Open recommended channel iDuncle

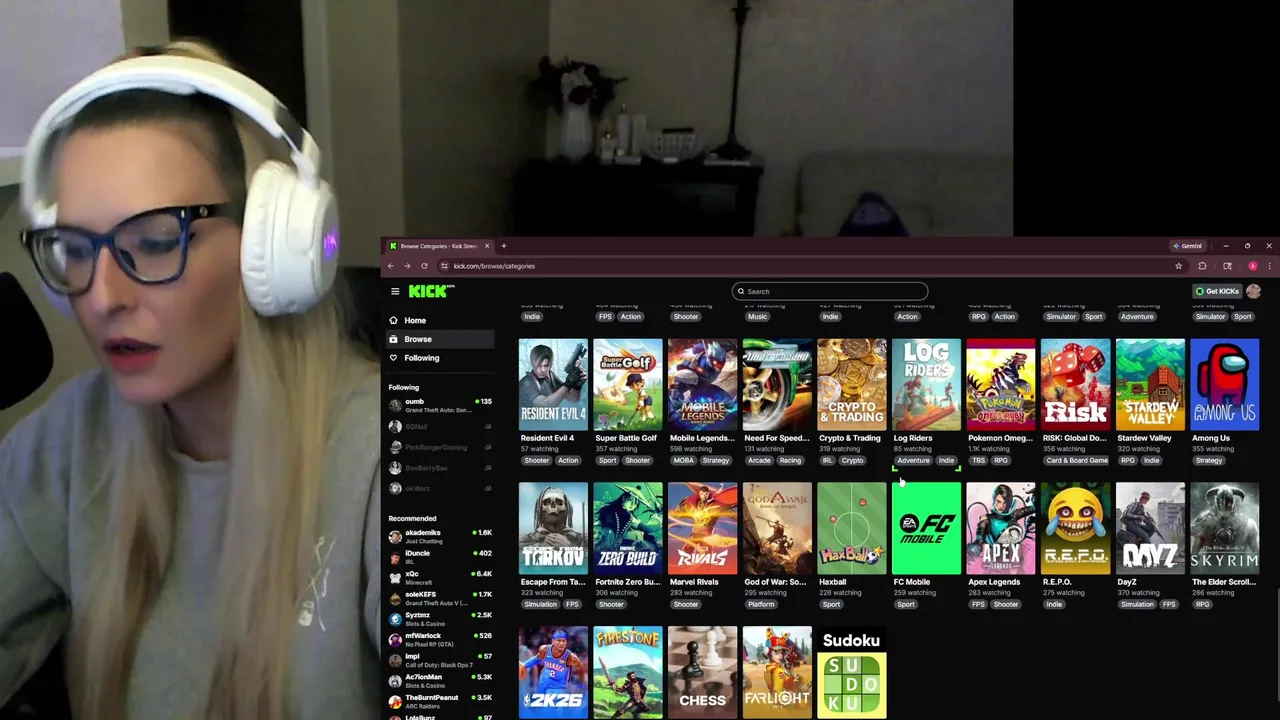(440, 557)
